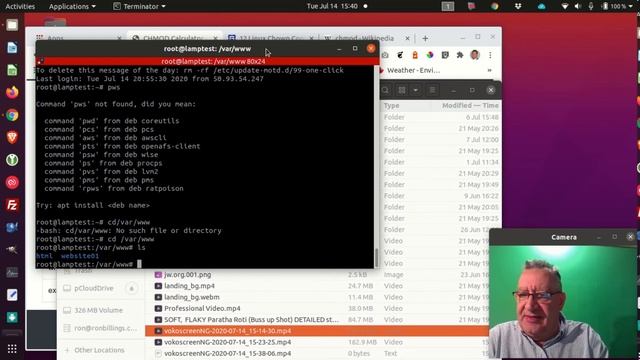Open the Files app in the dock
The width and height of the screenshot is (640, 360).
click(12, 25)
